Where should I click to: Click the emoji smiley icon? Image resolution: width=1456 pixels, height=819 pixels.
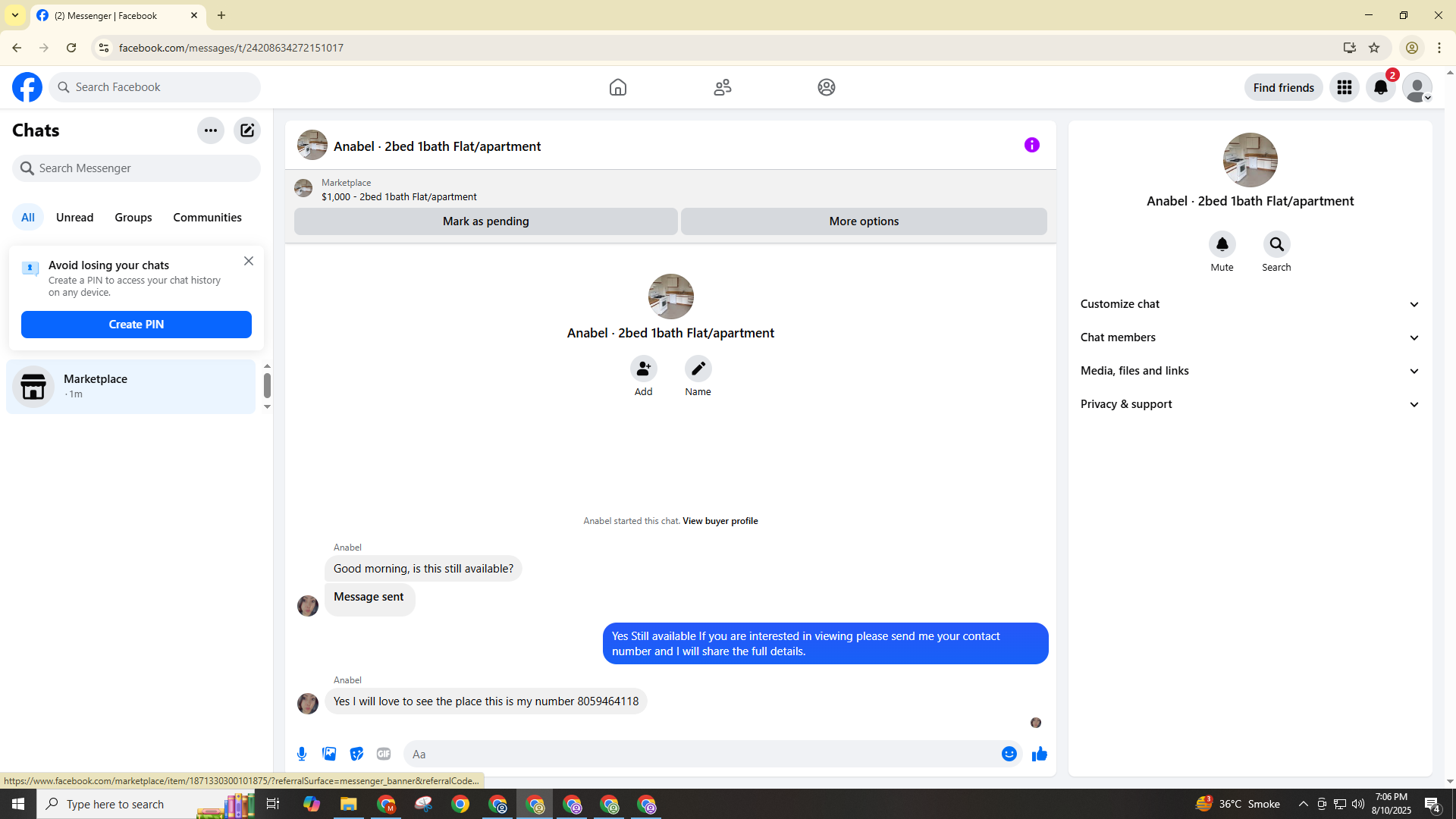[1009, 754]
